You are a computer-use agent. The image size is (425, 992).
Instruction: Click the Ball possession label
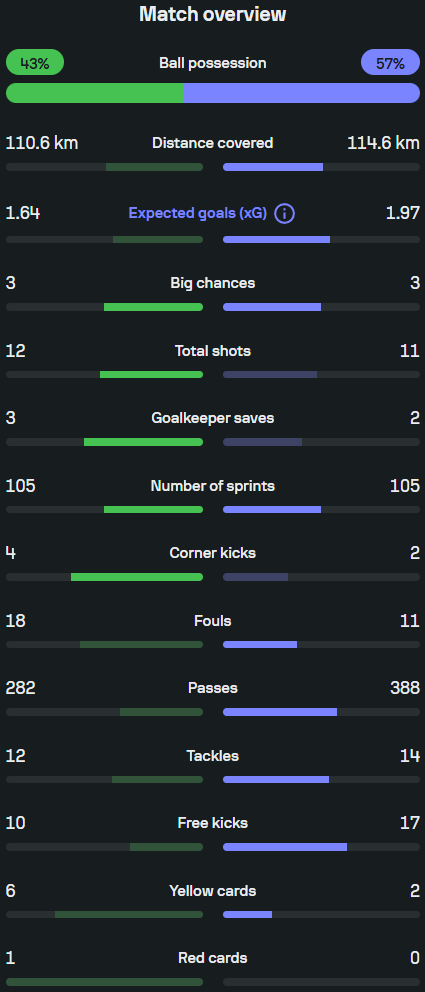pos(212,63)
